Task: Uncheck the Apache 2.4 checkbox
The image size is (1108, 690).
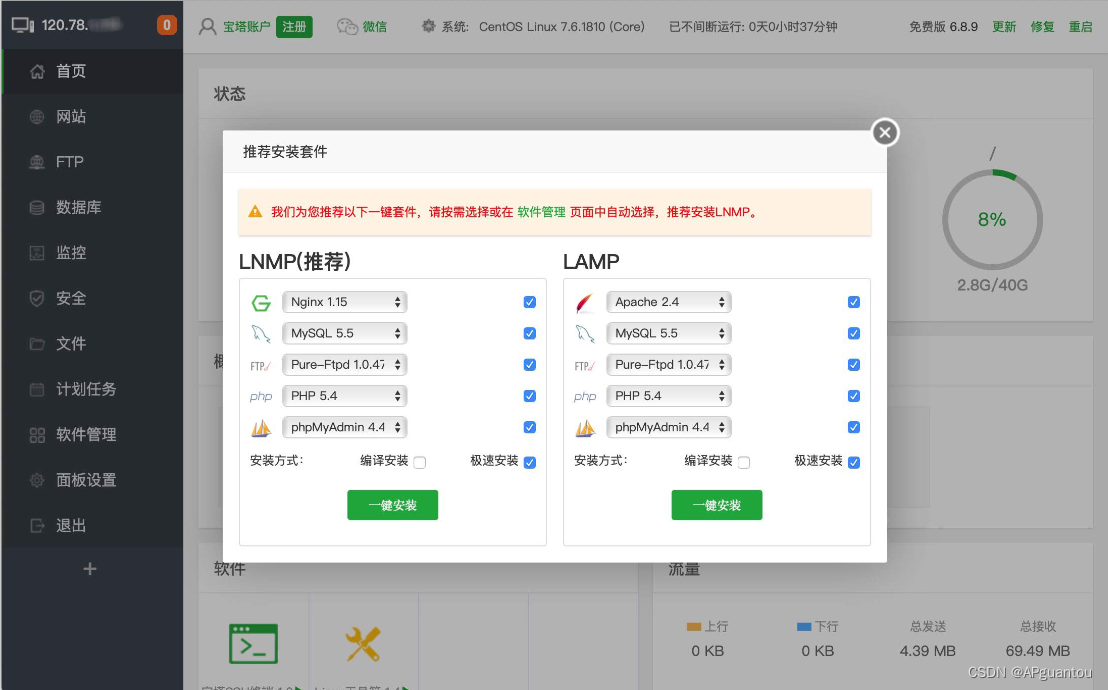Action: point(854,302)
